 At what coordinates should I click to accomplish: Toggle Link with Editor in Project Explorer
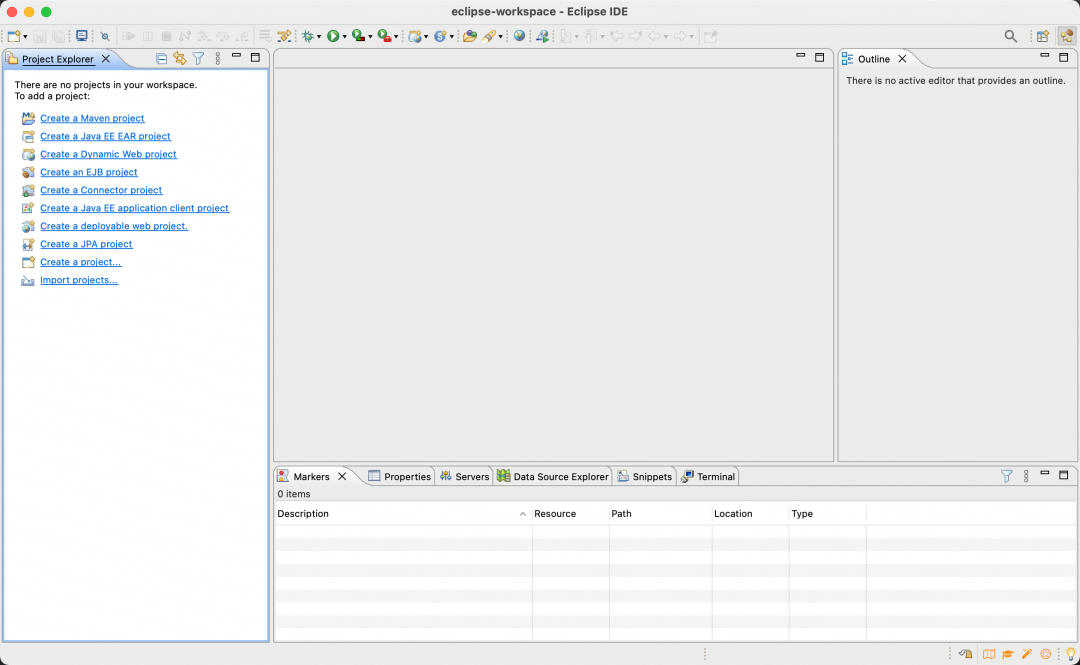coord(179,59)
